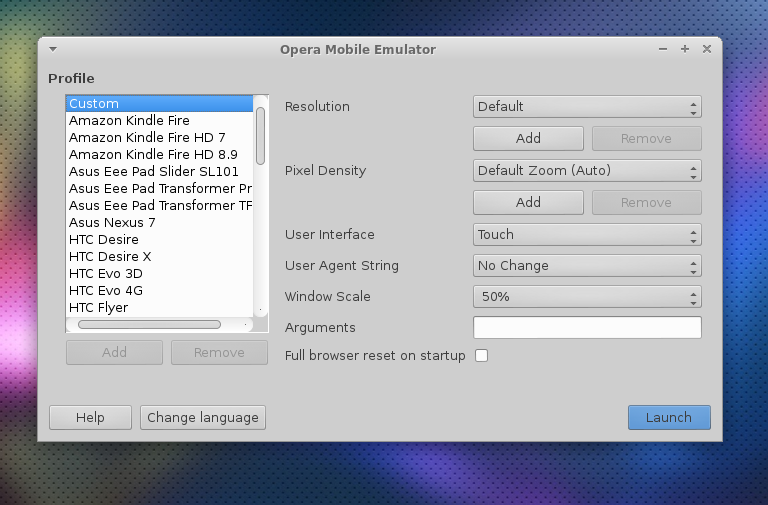Viewport: 768px width, 505px height.
Task: Click the Change language button
Action: tap(203, 417)
